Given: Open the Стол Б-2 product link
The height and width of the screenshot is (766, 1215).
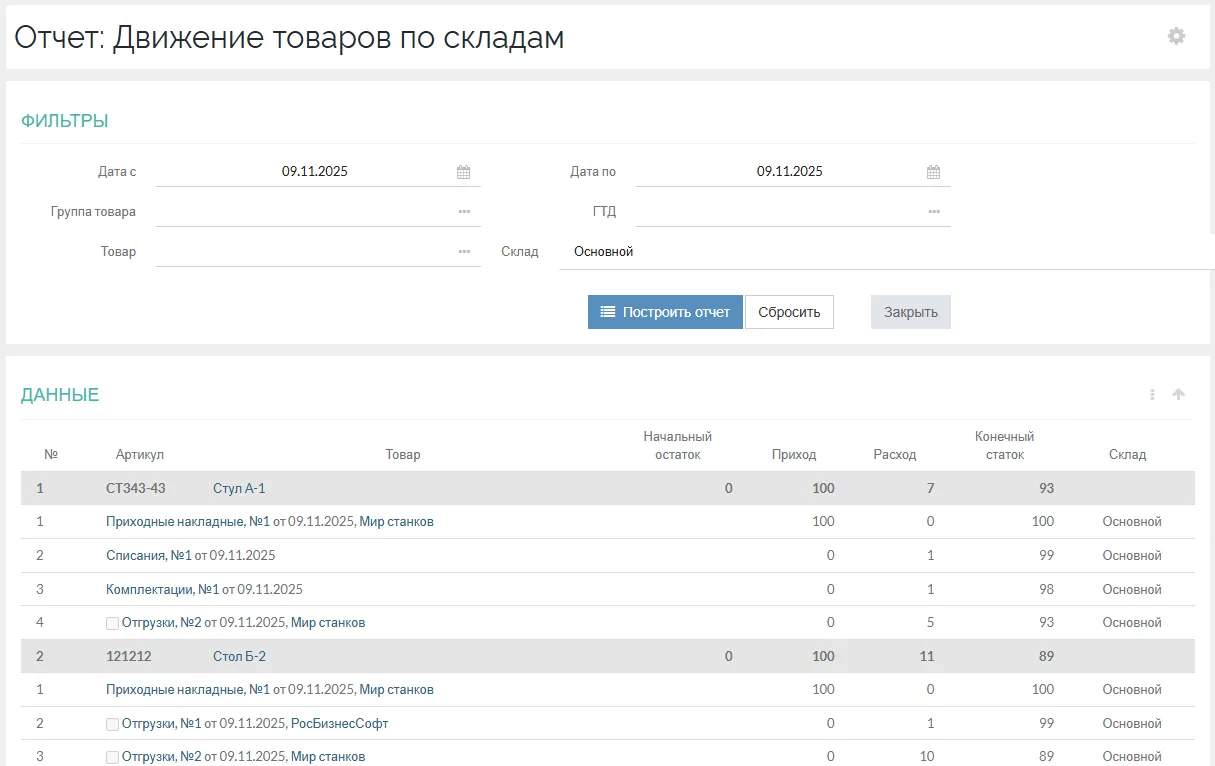Looking at the screenshot, I should point(239,657).
